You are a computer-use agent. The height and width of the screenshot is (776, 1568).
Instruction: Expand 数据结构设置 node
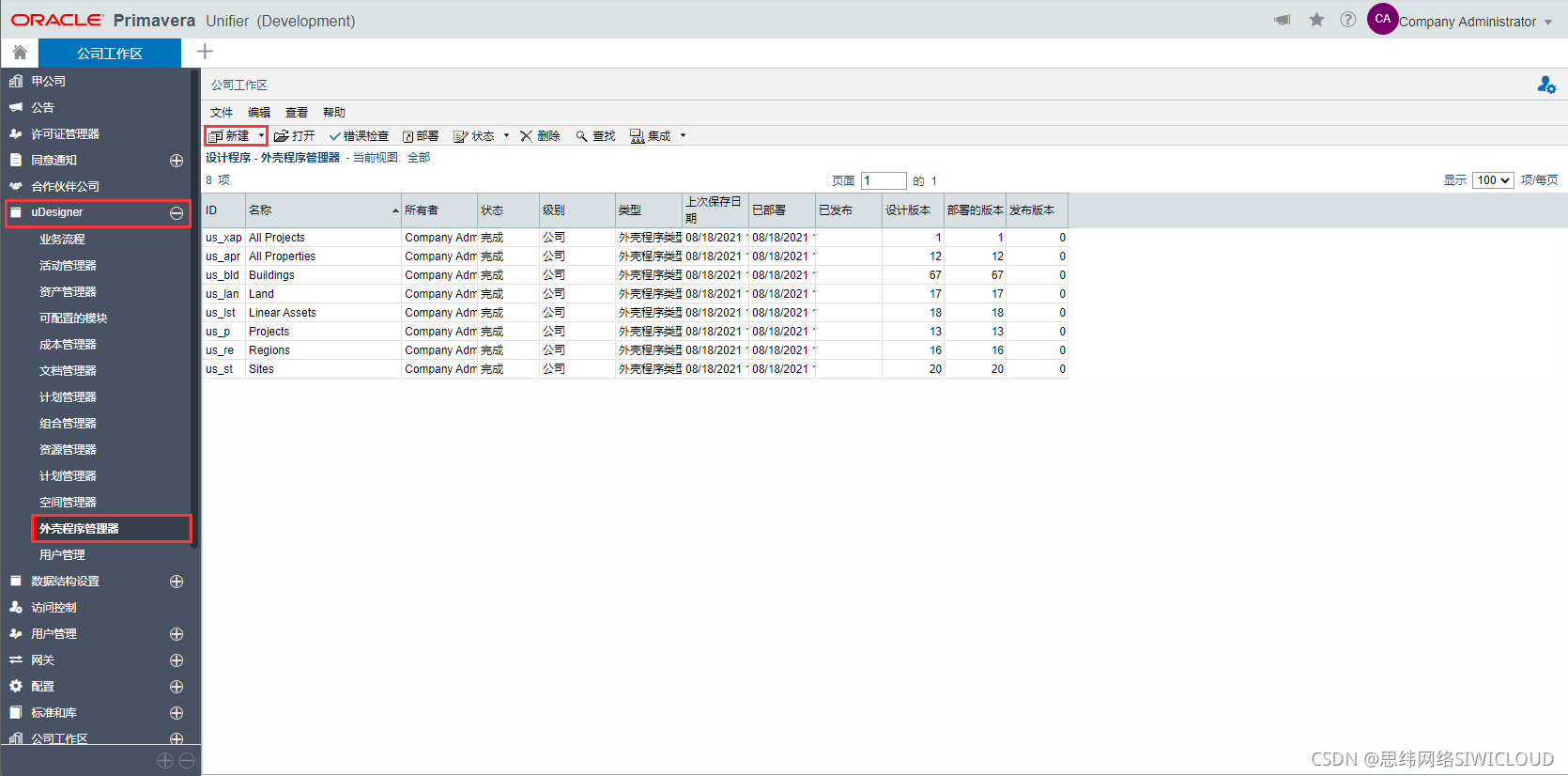coord(176,582)
